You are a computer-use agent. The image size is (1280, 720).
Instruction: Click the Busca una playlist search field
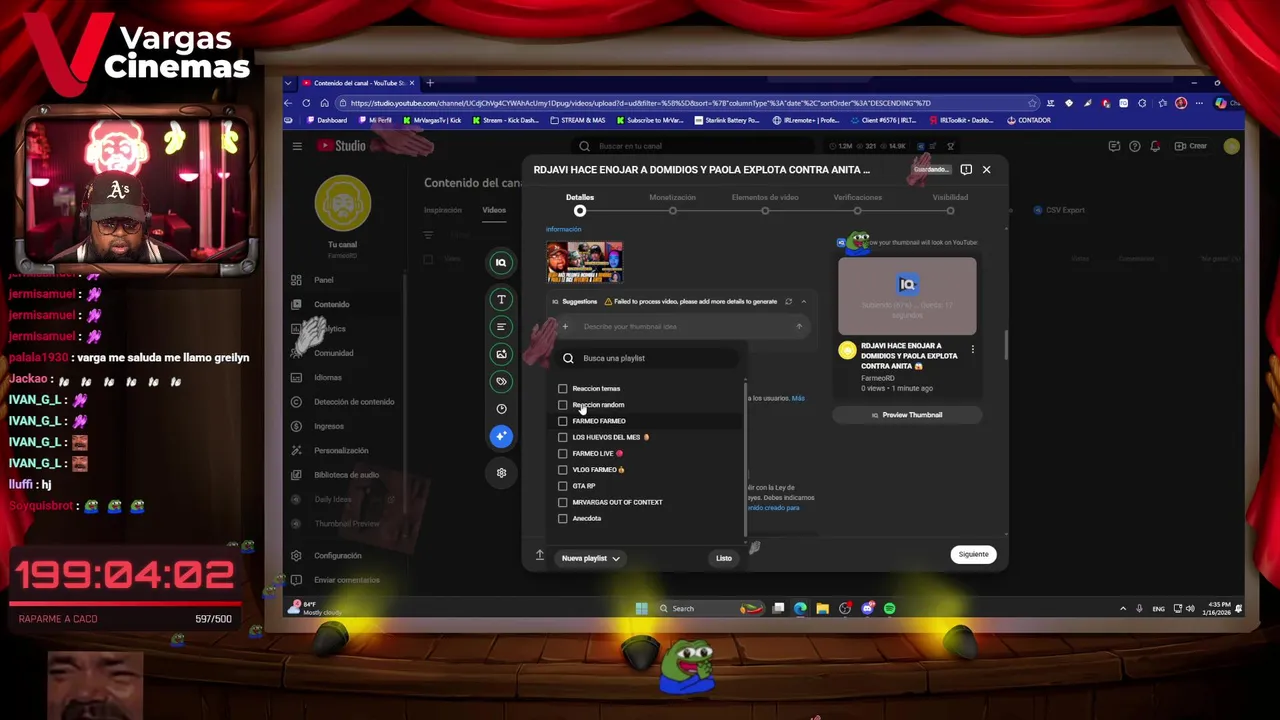pyautogui.click(x=648, y=358)
